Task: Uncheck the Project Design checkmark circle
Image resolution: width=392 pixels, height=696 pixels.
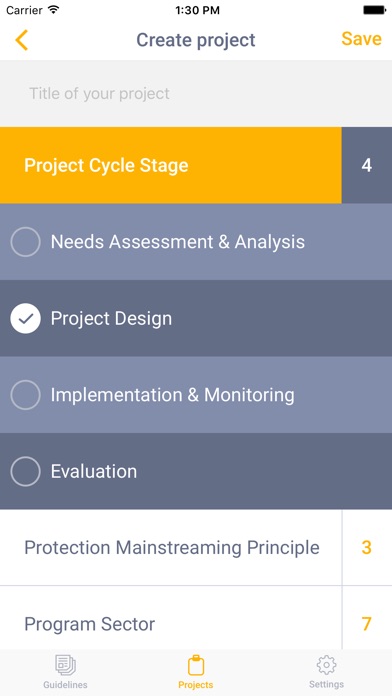Action: pos(25,318)
